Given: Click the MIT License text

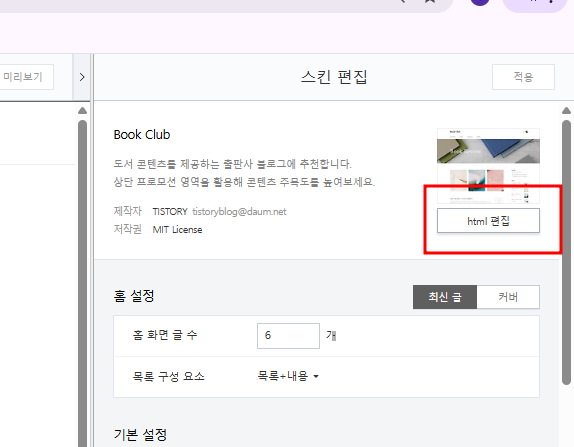Looking at the screenshot, I should click(x=177, y=230).
